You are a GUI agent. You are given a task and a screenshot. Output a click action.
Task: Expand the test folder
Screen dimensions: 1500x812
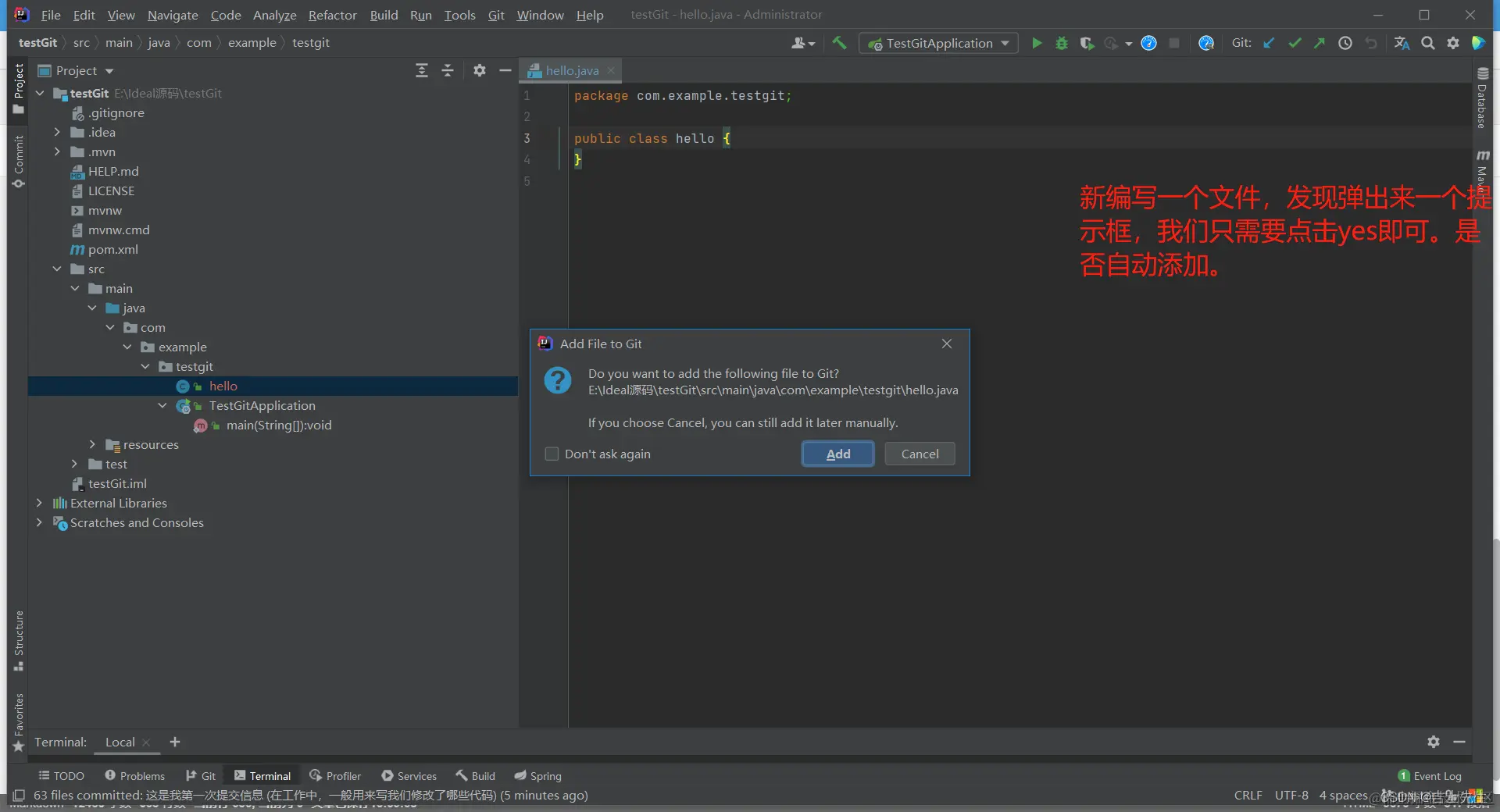click(75, 465)
